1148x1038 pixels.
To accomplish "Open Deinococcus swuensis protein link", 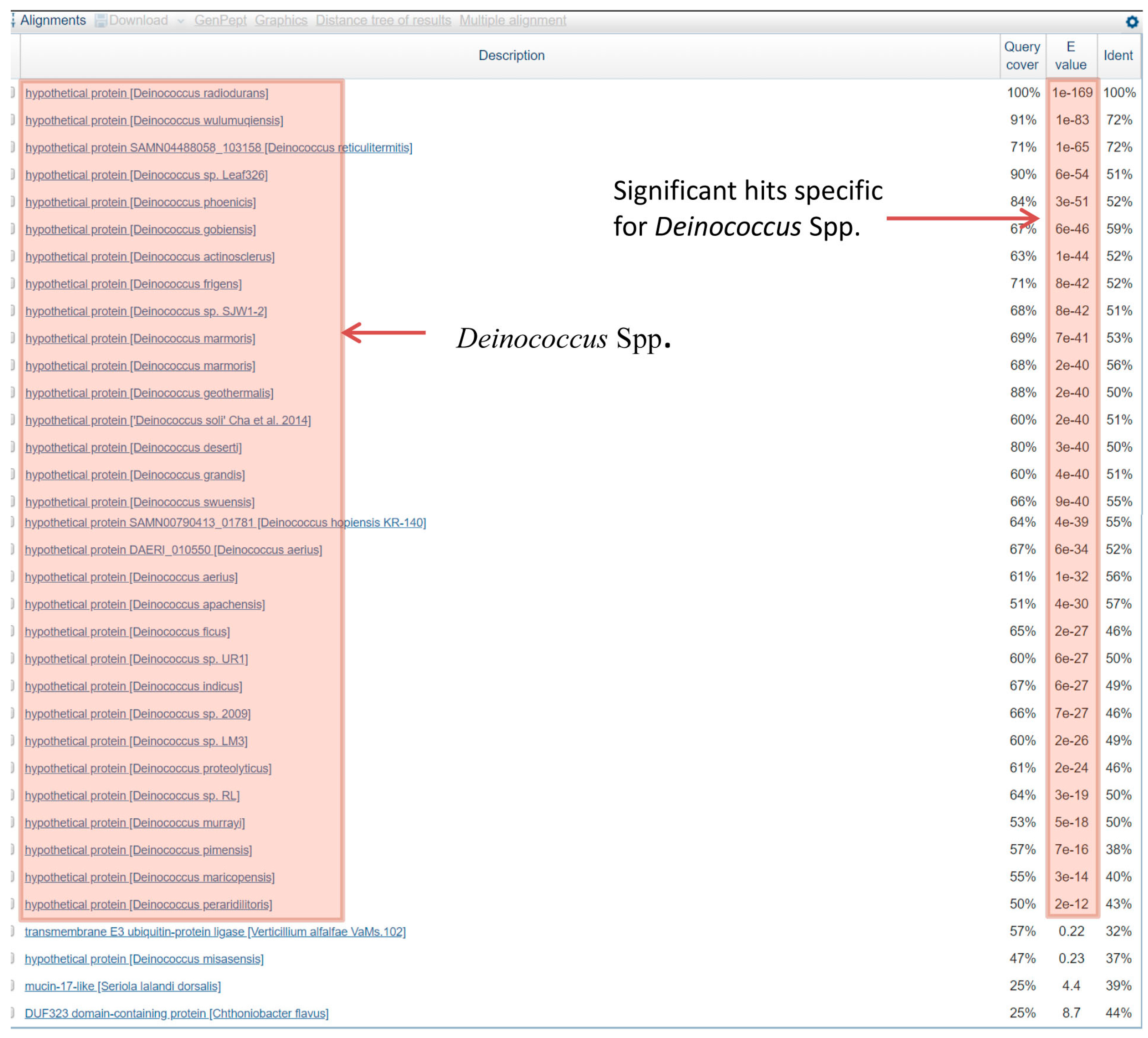I will [x=140, y=503].
